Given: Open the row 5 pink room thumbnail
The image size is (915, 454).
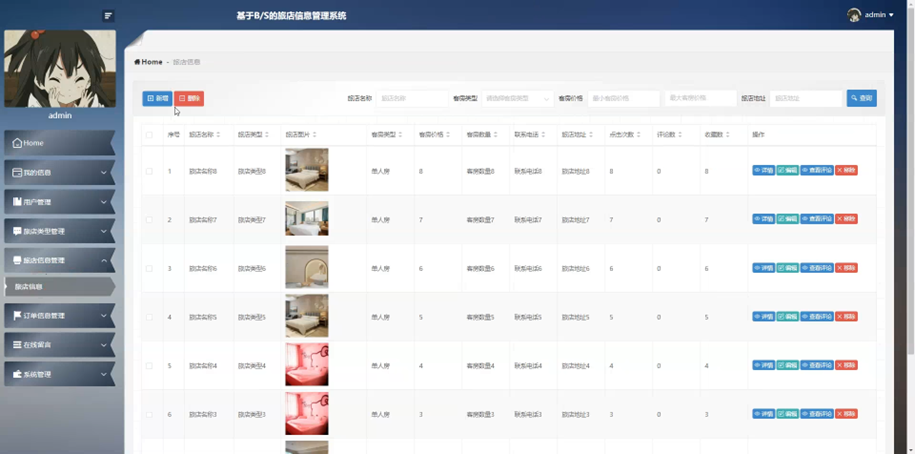Looking at the screenshot, I should 307,365.
